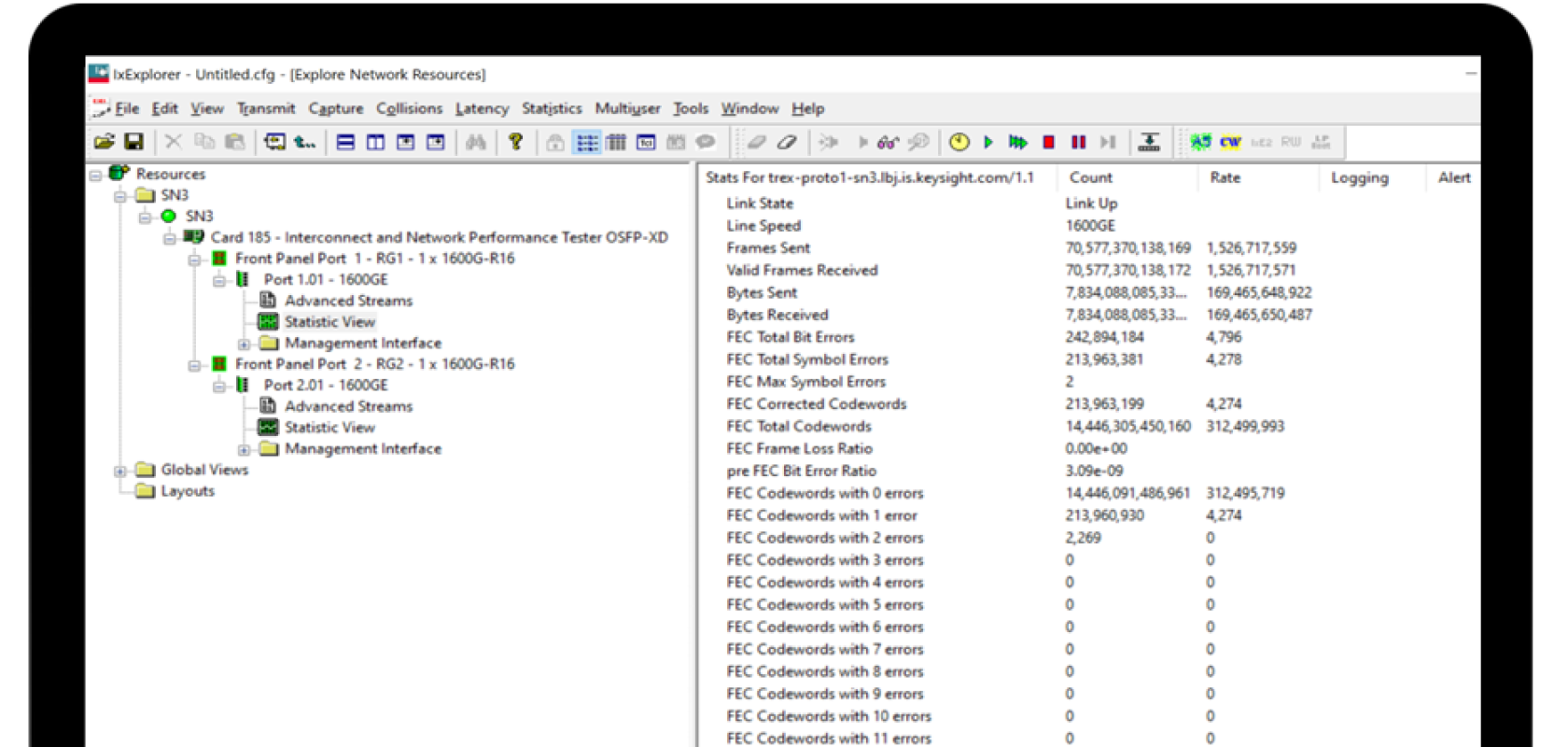Click the Link Up state value

1091,204
